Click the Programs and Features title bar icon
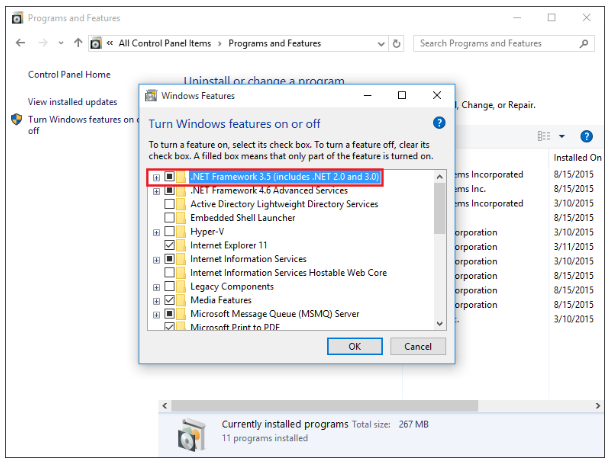 point(17,18)
